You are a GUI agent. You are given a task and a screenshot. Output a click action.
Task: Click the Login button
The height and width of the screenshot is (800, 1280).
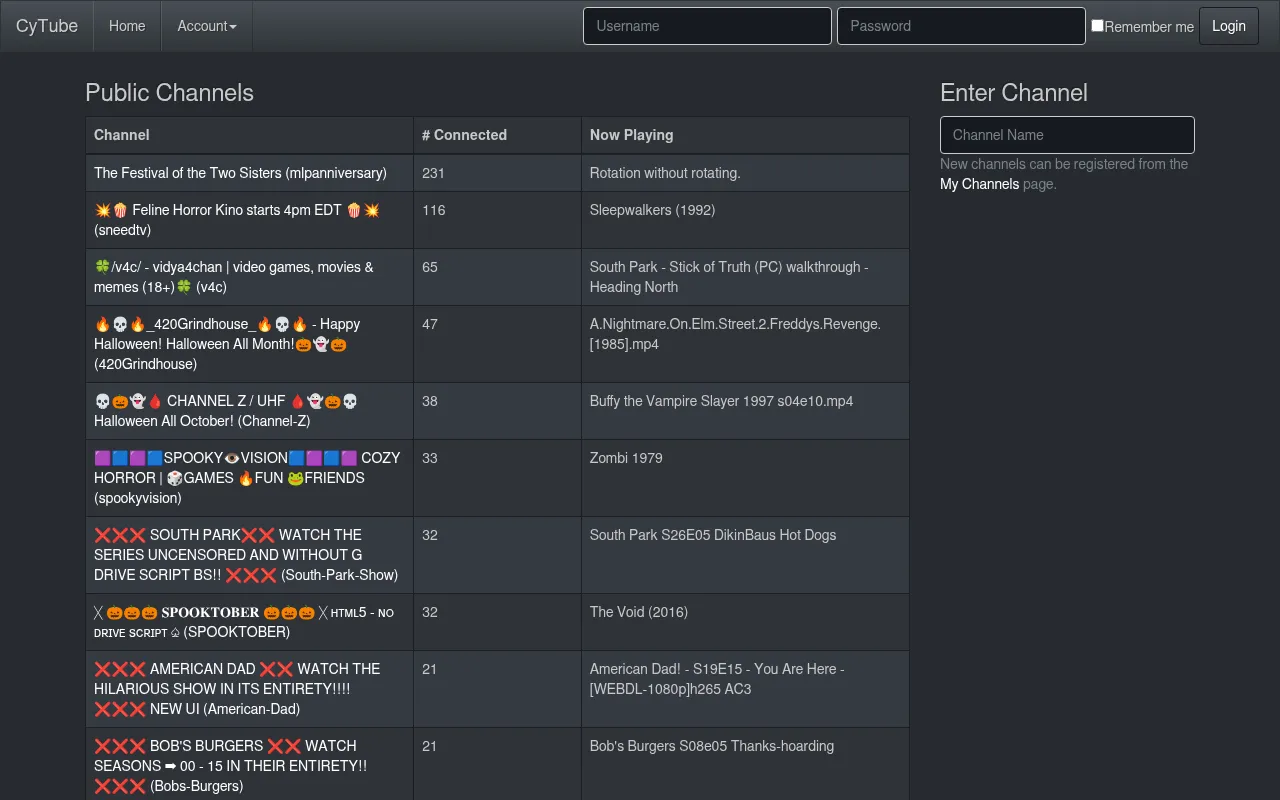(x=1229, y=26)
